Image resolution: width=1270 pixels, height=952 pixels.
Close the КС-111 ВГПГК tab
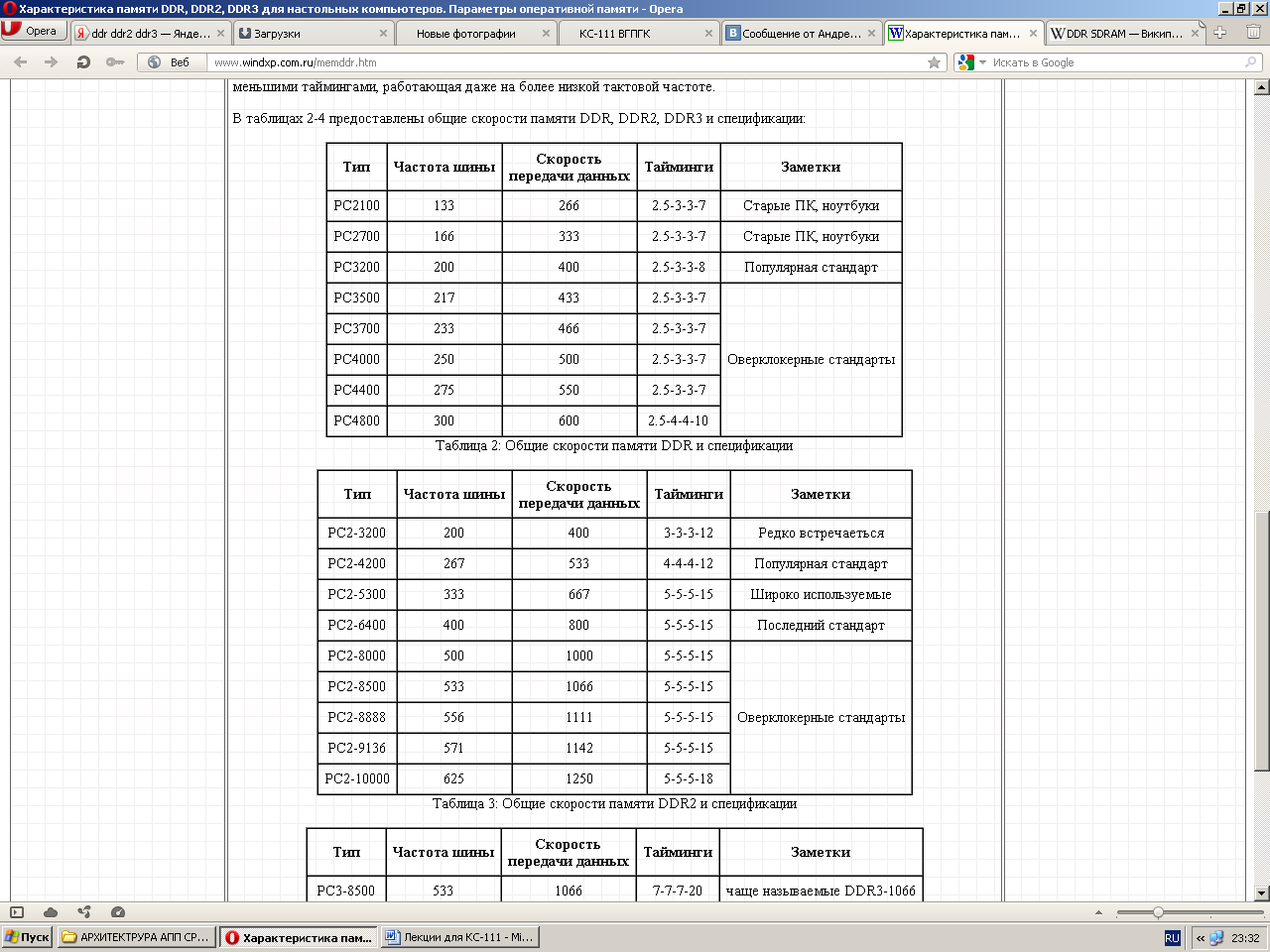click(708, 33)
